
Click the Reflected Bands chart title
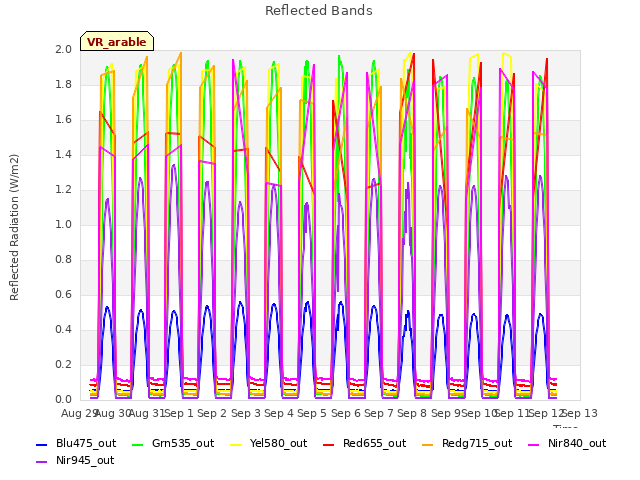(x=319, y=11)
